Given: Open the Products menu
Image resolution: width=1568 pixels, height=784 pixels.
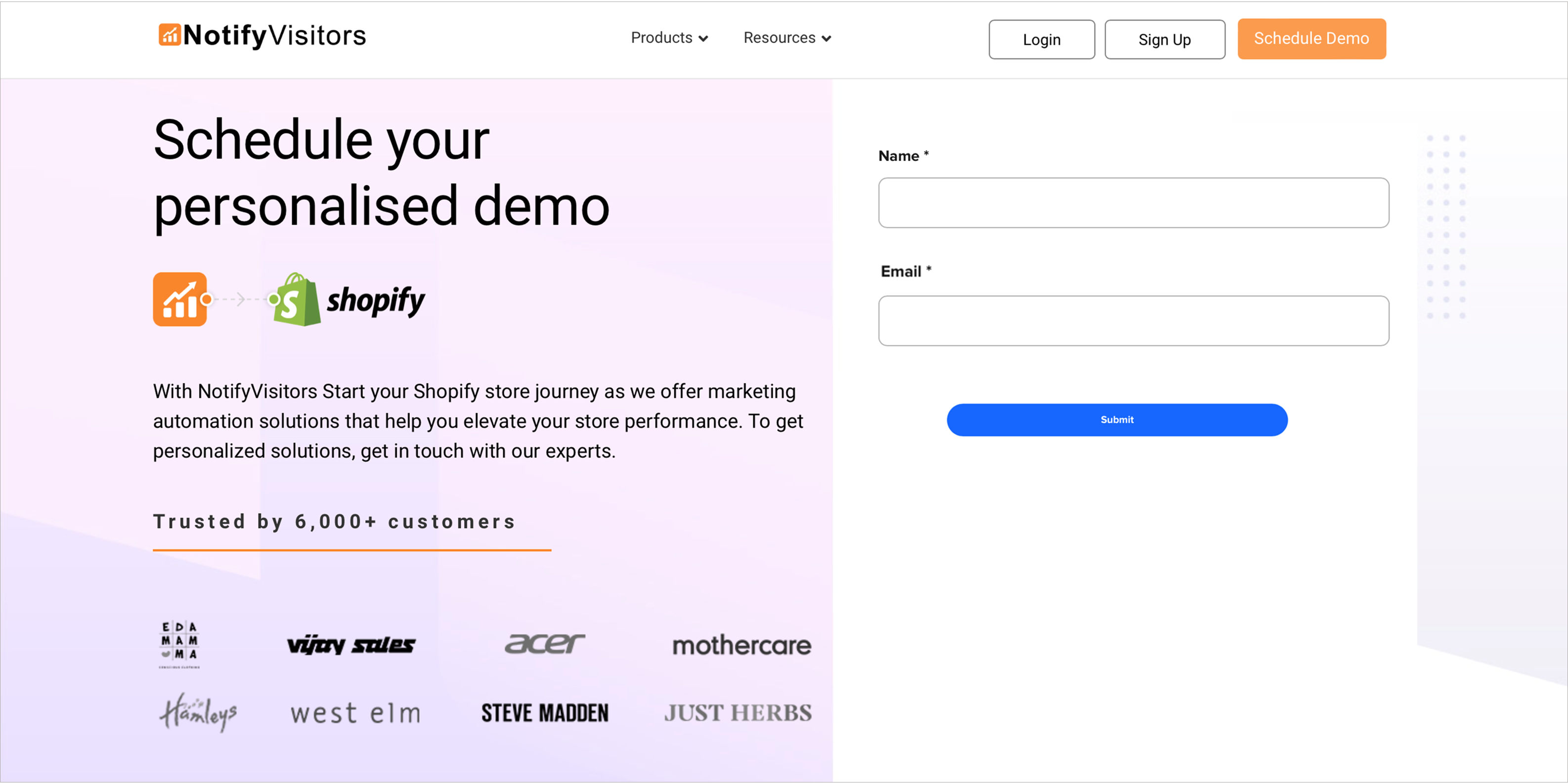Looking at the screenshot, I should (x=670, y=38).
